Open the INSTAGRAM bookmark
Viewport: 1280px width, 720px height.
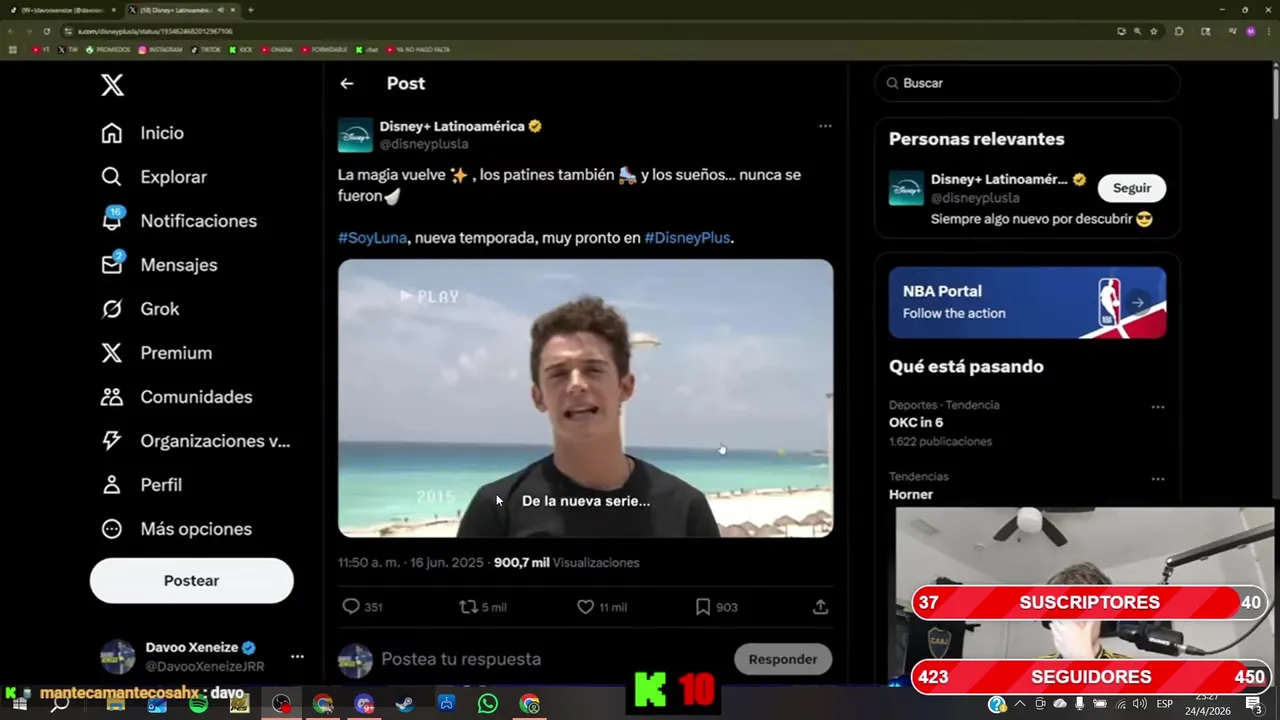(x=161, y=49)
